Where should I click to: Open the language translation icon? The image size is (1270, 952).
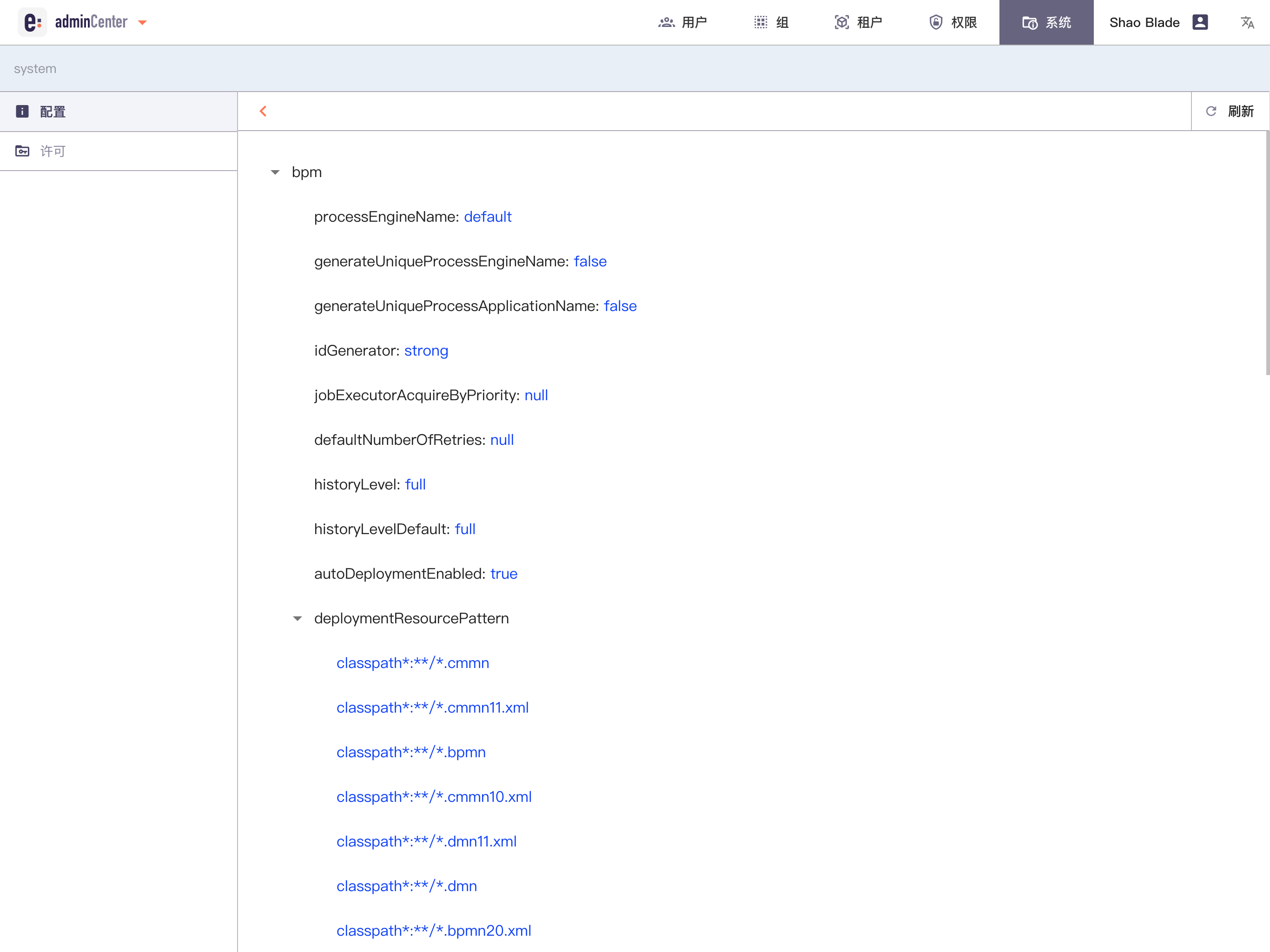pos(1246,22)
